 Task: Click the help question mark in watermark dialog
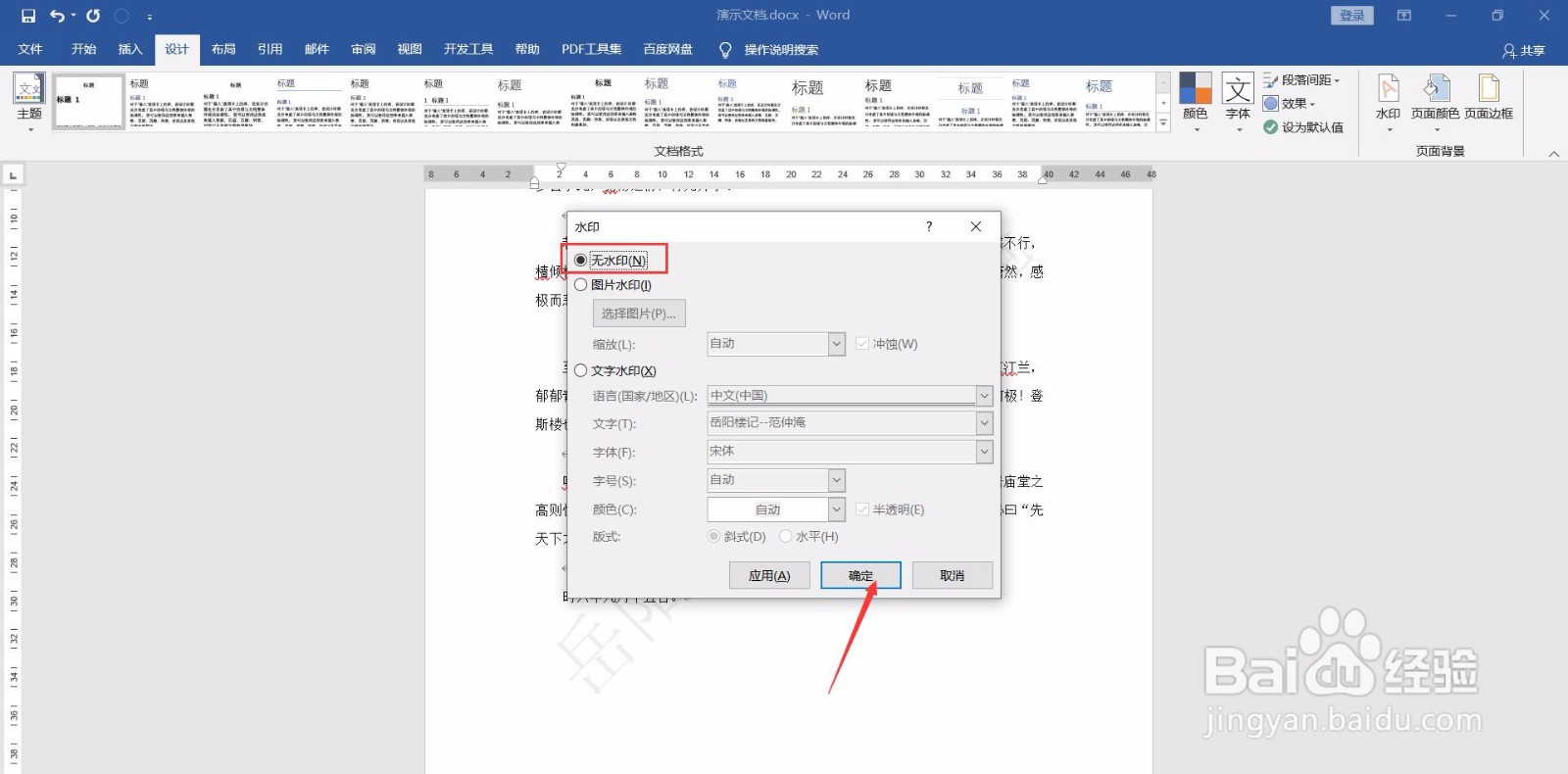929,226
